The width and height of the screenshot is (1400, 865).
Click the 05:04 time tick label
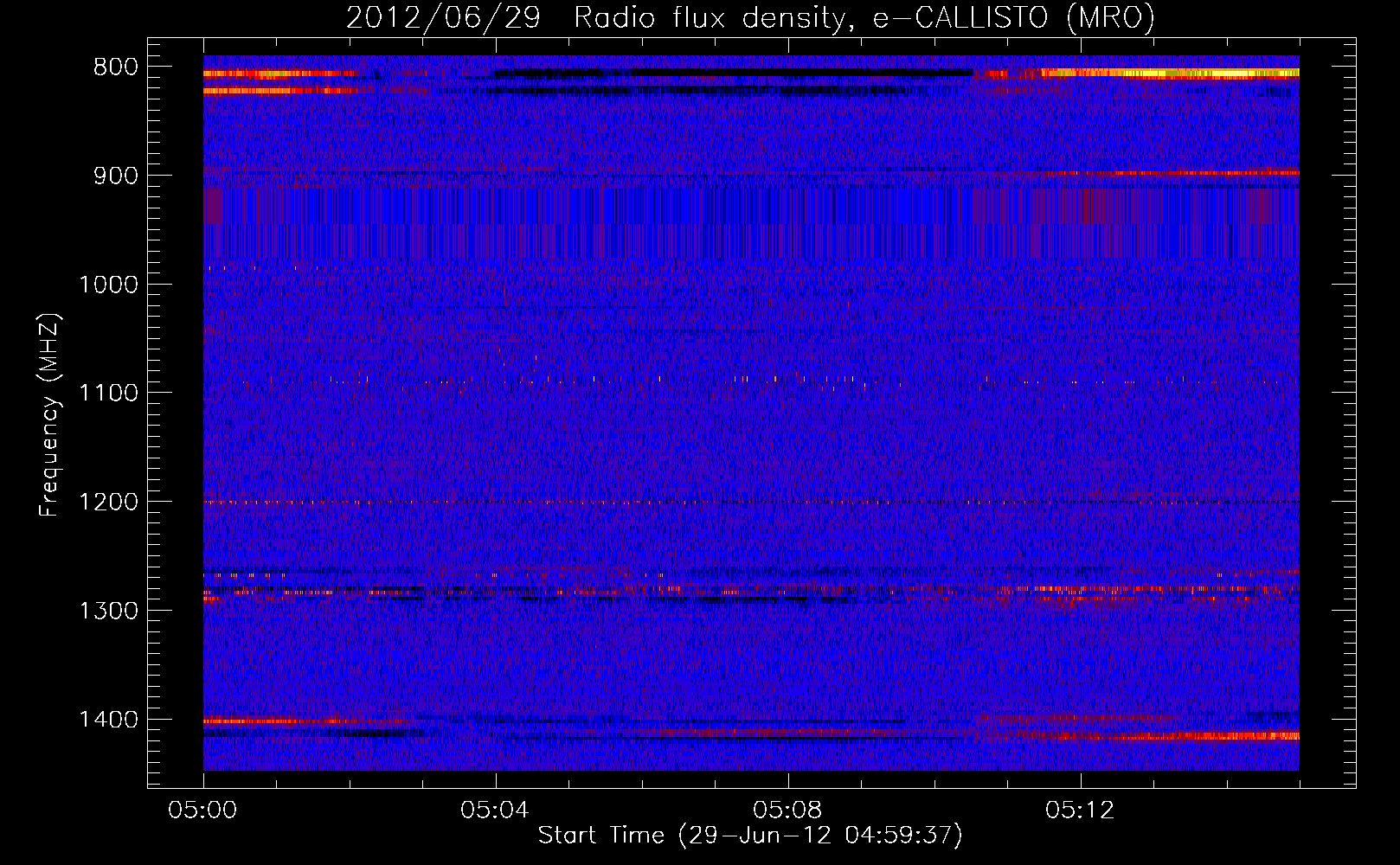point(496,811)
